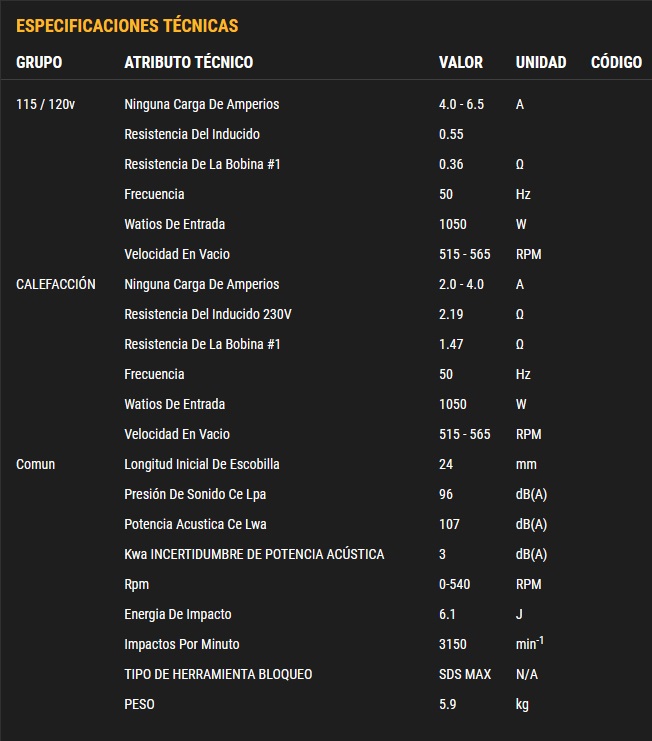Click the ESPECIFICACIONES TÉCNICAS heading
This screenshot has width=652, height=741.
coord(127,25)
